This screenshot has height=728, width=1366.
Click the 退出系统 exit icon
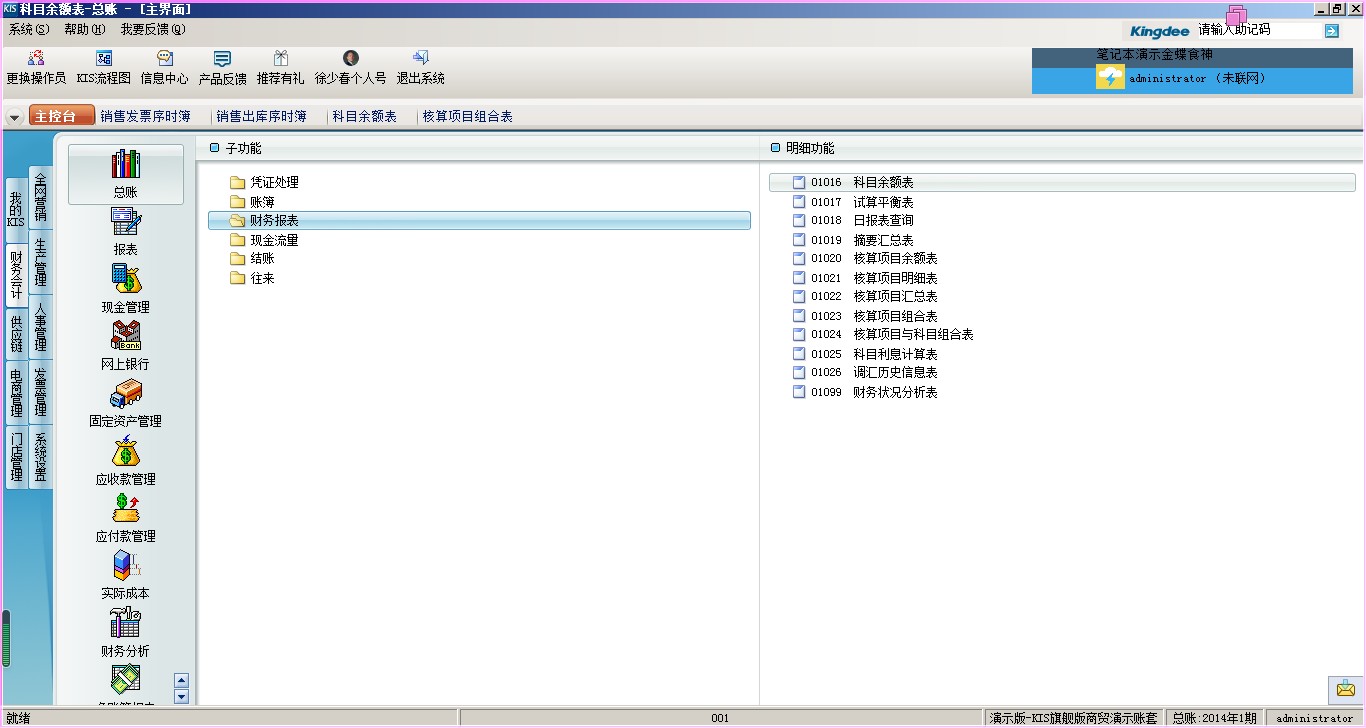point(420,67)
